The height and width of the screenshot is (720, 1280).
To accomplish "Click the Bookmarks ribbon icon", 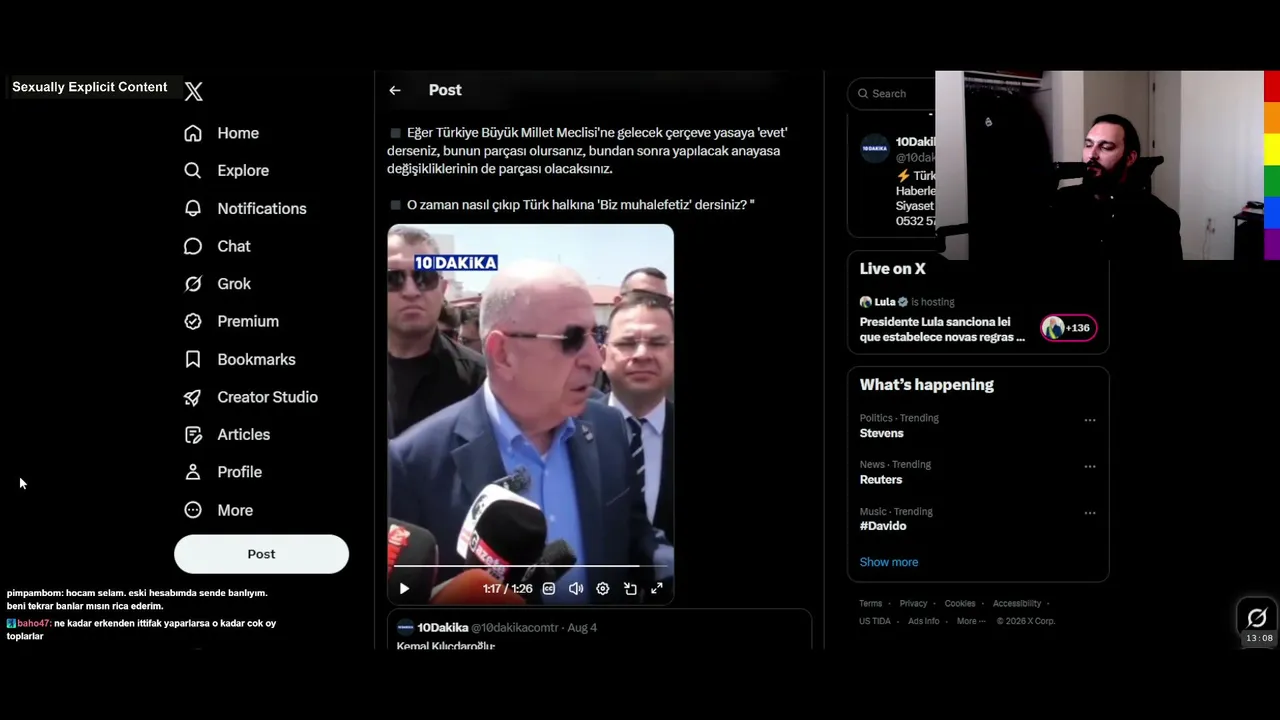I will 193,359.
